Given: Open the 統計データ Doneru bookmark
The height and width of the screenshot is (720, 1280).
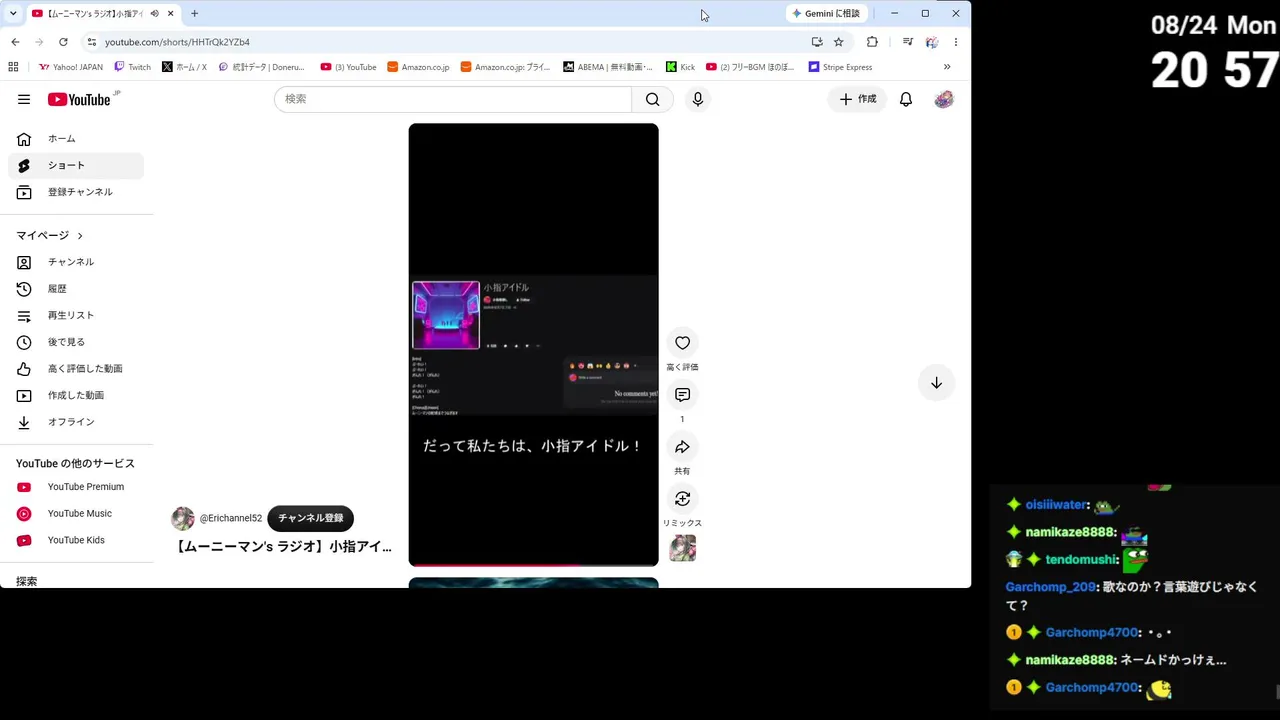Looking at the screenshot, I should [262, 67].
